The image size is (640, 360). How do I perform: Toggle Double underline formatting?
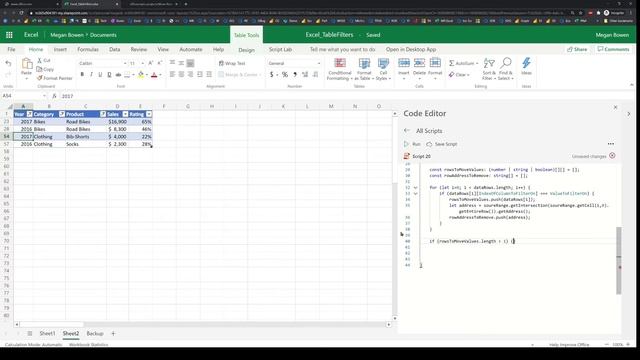coord(109,75)
